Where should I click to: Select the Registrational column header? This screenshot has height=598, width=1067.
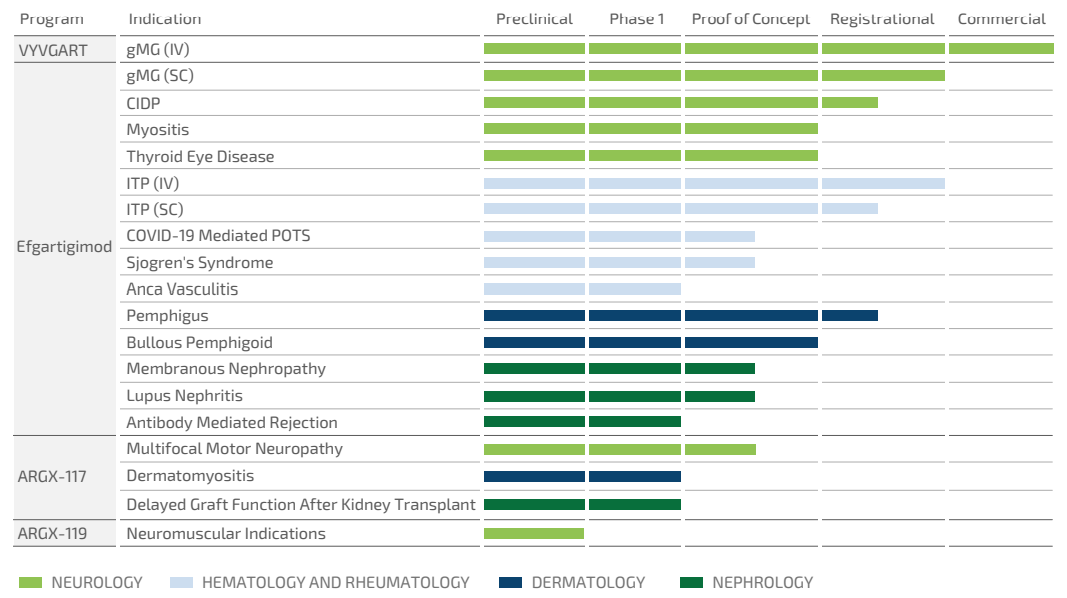coord(882,19)
